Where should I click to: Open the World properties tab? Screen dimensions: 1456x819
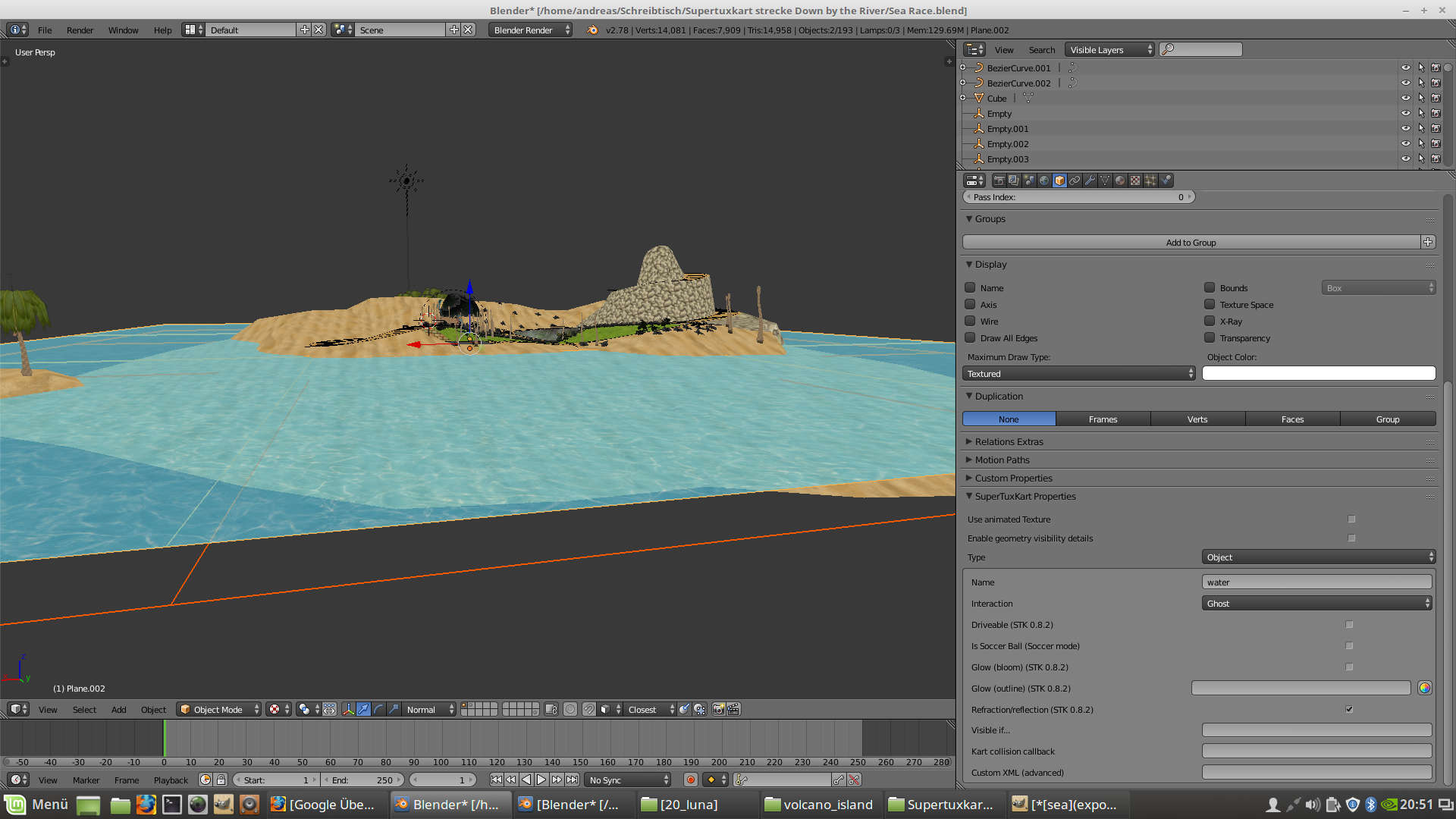[1044, 180]
